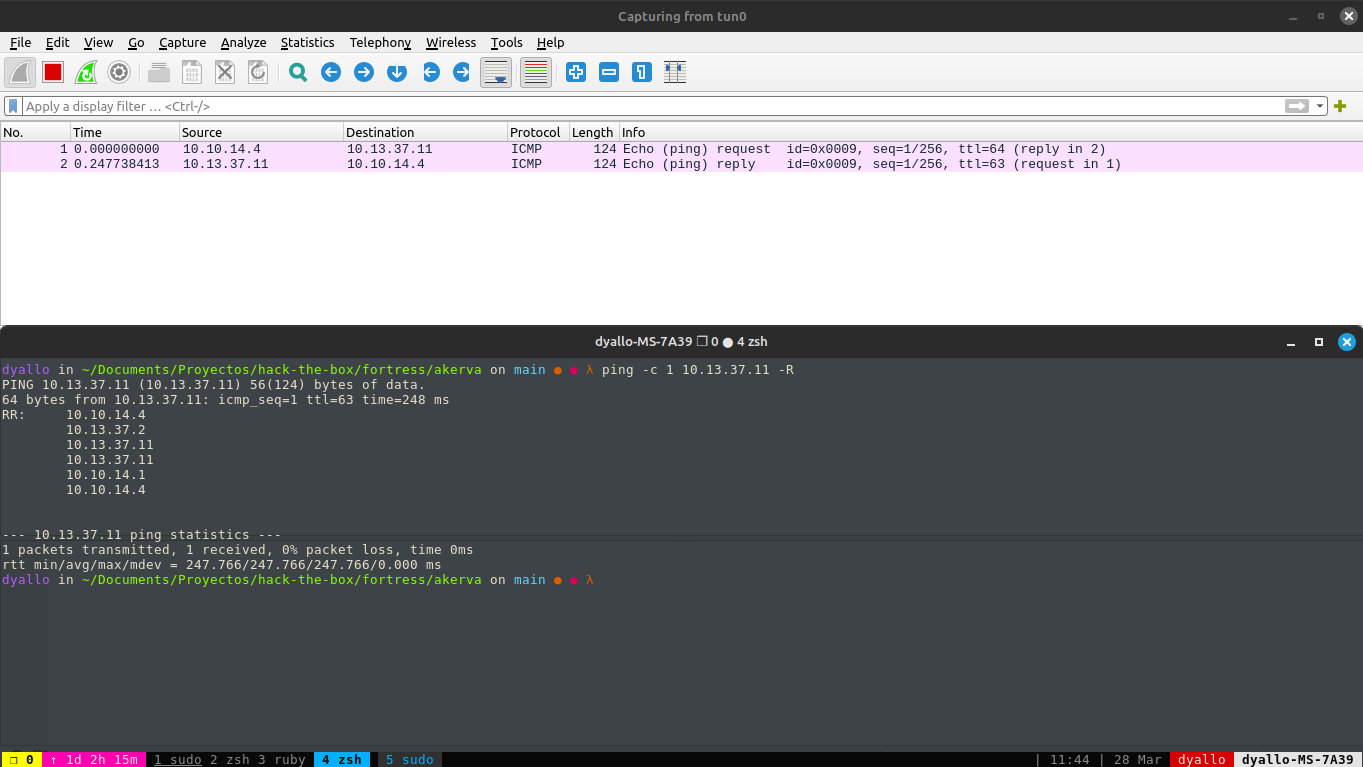This screenshot has width=1363, height=767.
Task: Sort by the Length column header
Action: 594,132
